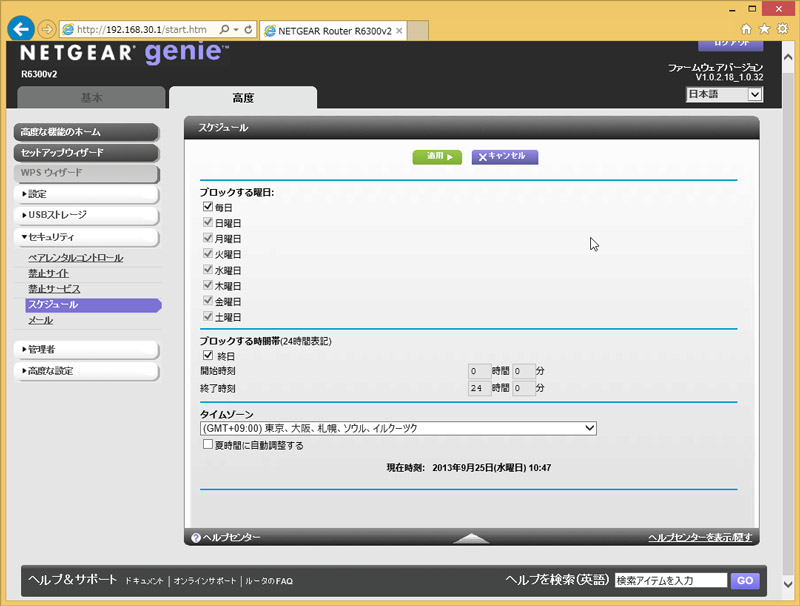The height and width of the screenshot is (606, 800).
Task: Click the browser forward arrow button
Action: click(47, 29)
